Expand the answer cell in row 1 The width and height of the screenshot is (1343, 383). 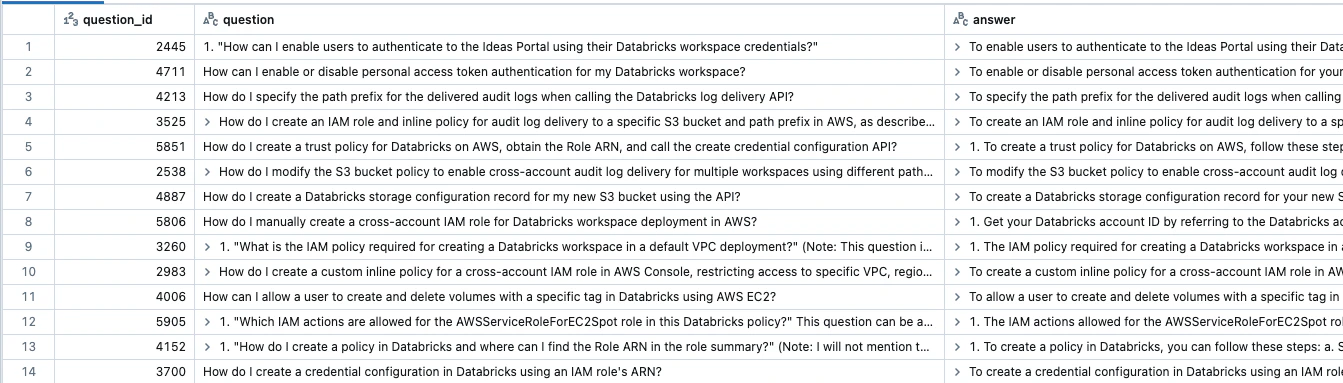pyautogui.click(x=958, y=47)
